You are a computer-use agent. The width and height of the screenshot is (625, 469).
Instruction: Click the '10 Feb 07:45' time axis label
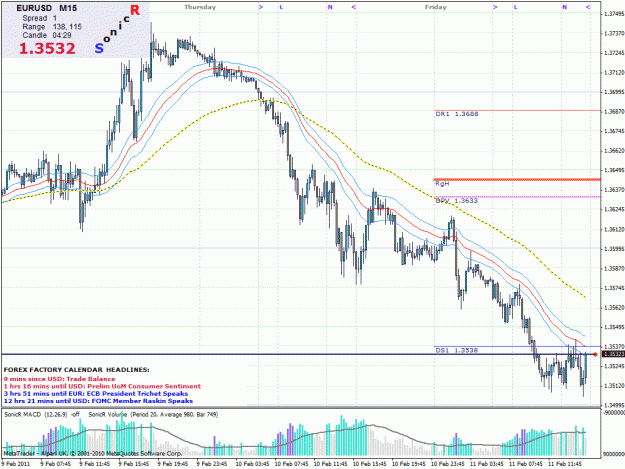291,464
